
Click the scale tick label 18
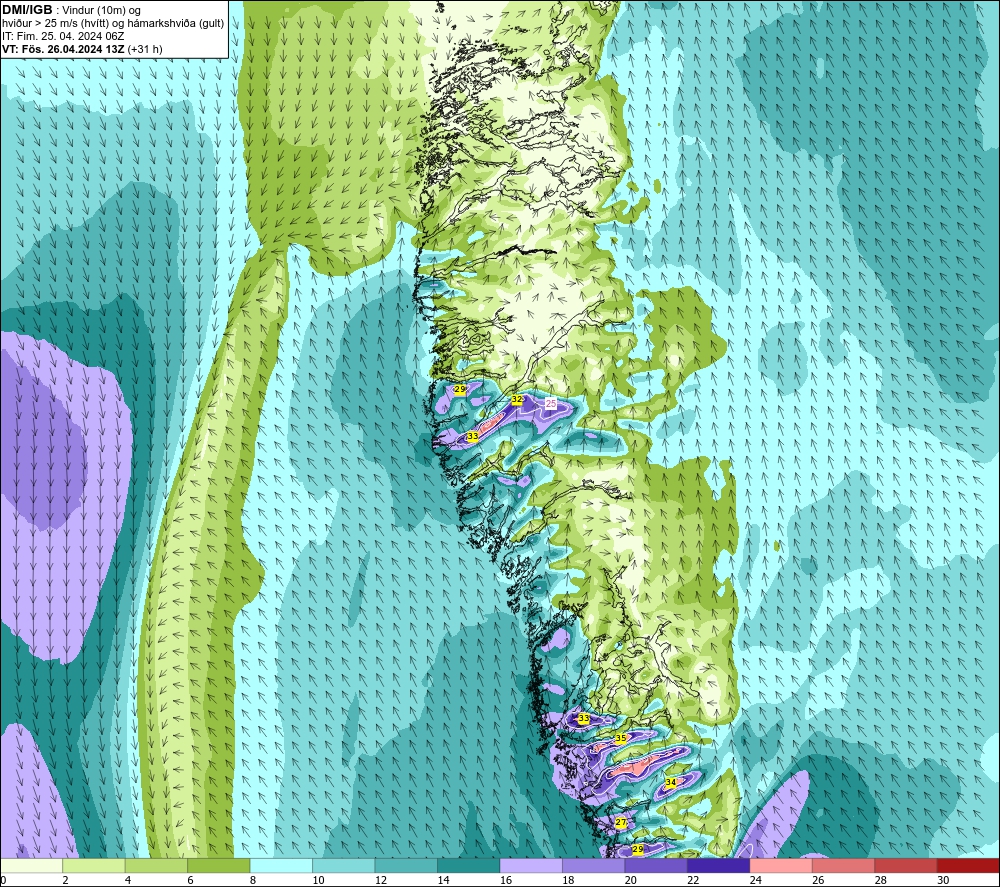pyautogui.click(x=569, y=880)
